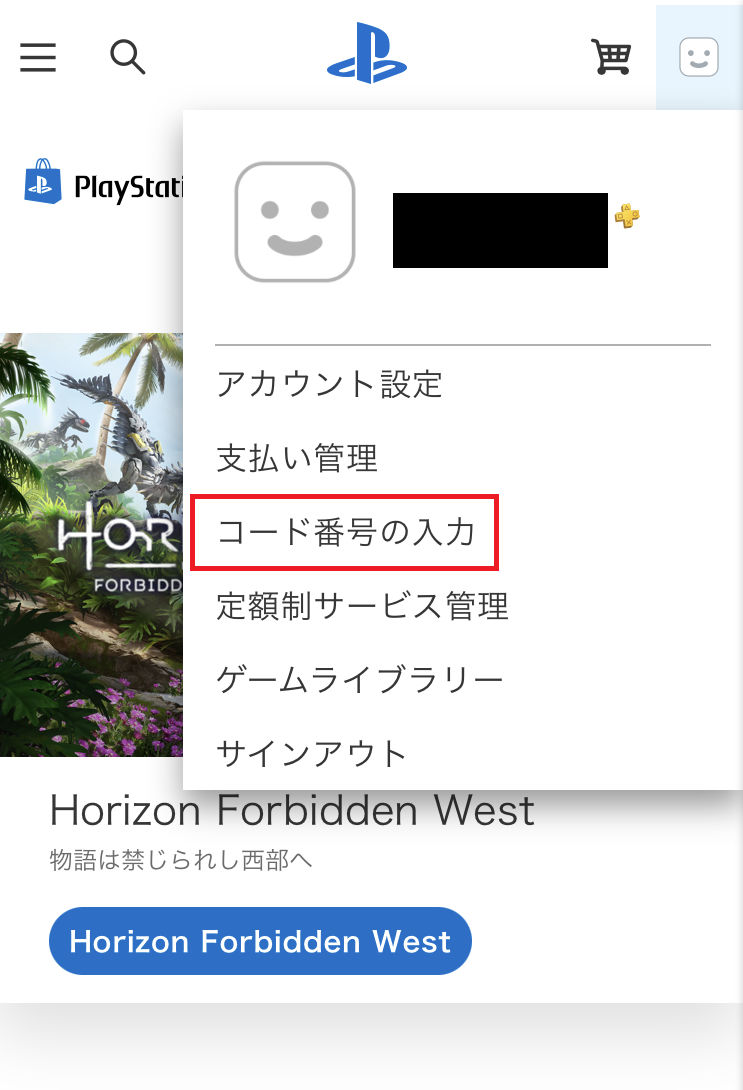The image size is (743, 1090).
Task: Click the Horizon Forbidden West heading text
Action: (x=292, y=811)
